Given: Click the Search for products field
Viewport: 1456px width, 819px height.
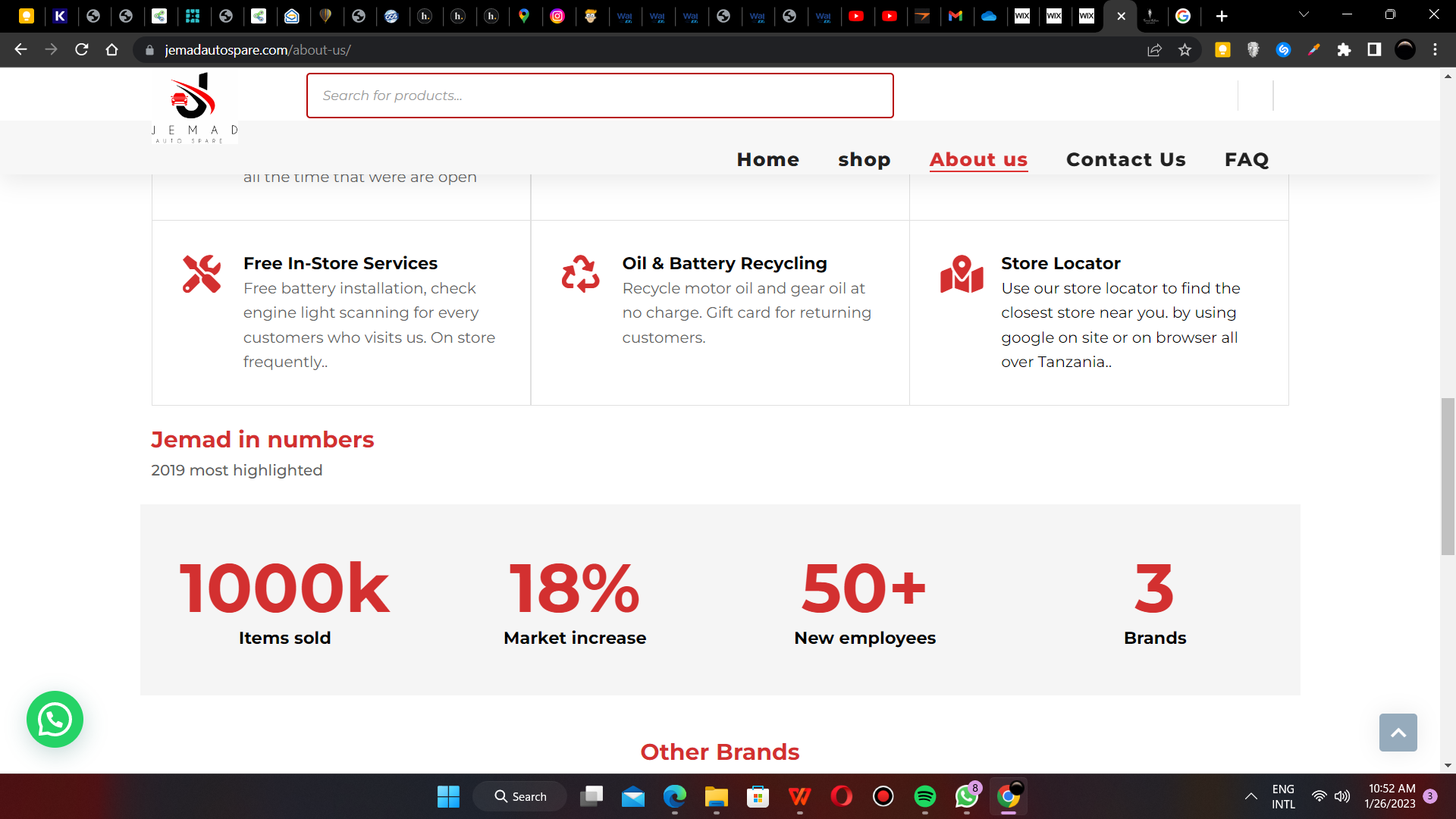Looking at the screenshot, I should click(599, 96).
